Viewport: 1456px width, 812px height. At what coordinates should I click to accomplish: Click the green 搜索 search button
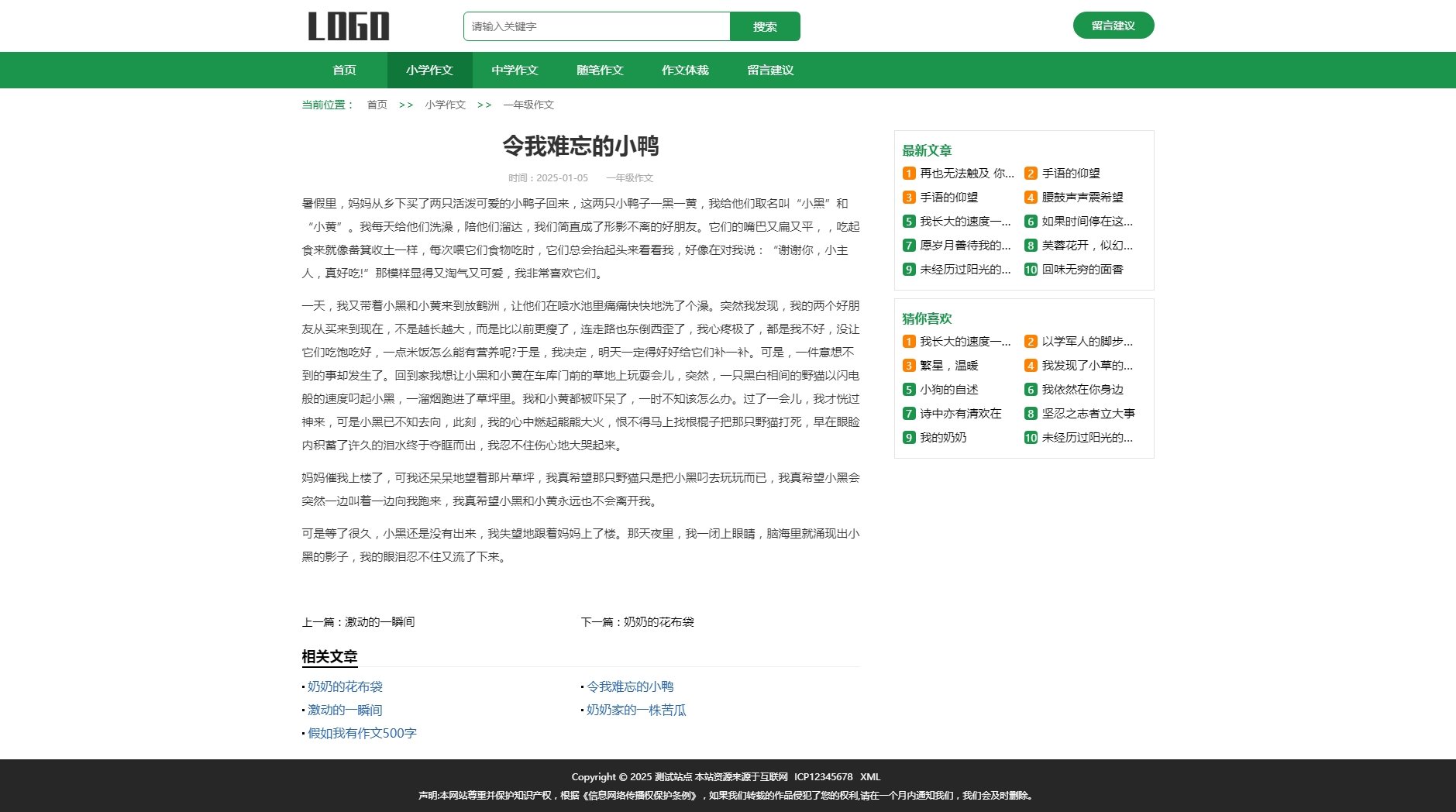point(764,26)
